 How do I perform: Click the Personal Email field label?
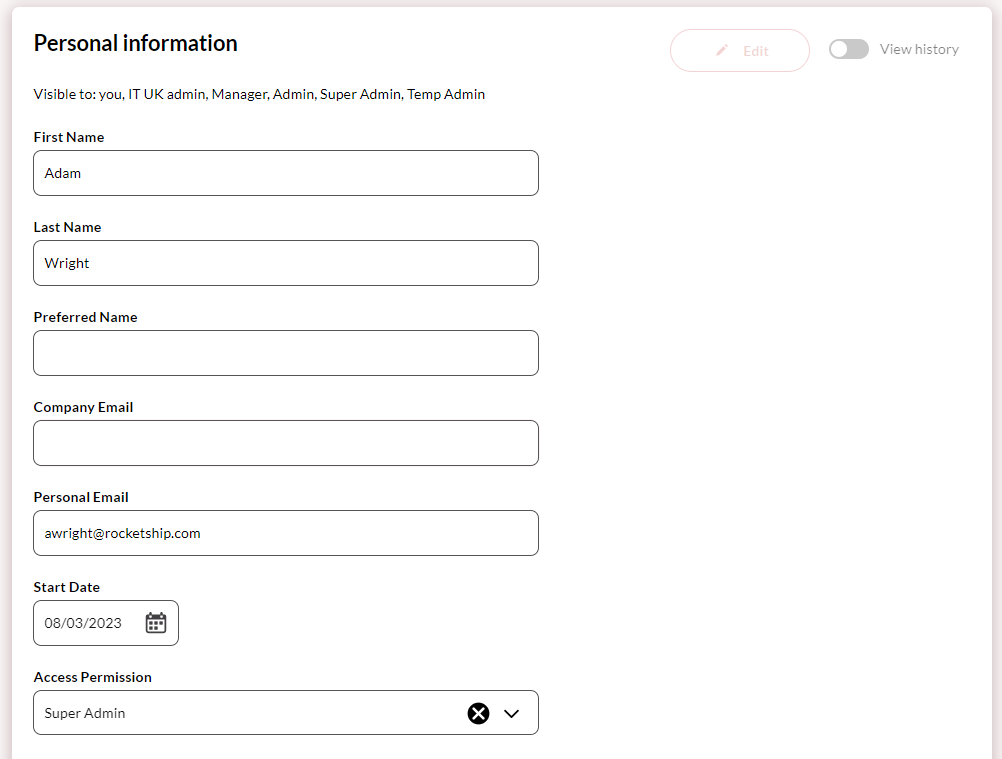click(81, 497)
